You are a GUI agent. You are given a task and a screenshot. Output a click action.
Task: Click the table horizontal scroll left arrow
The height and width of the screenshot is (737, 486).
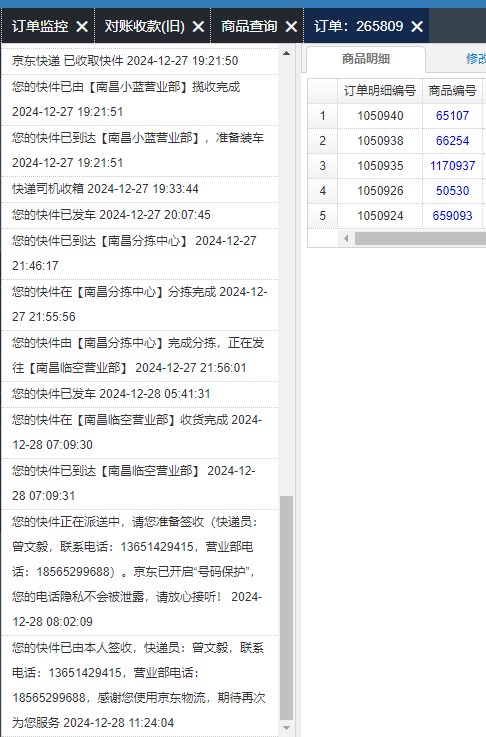coord(346,238)
